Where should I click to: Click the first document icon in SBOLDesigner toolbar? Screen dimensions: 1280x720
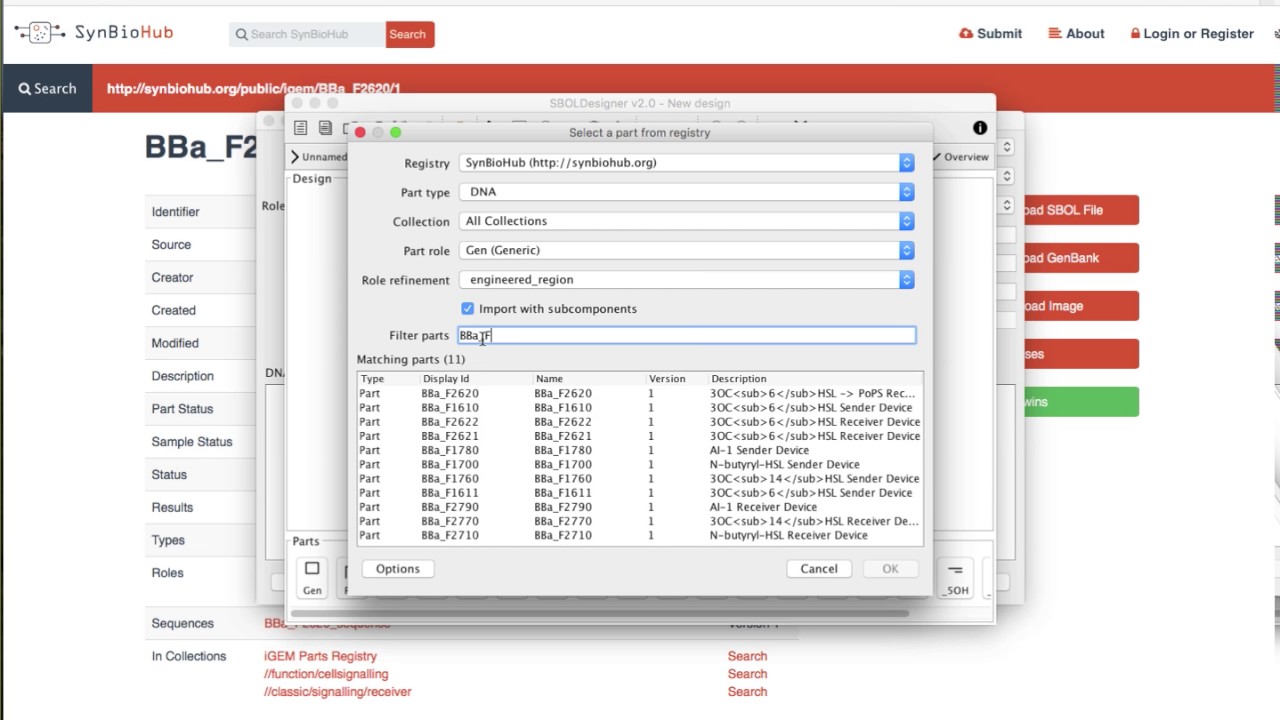[300, 128]
